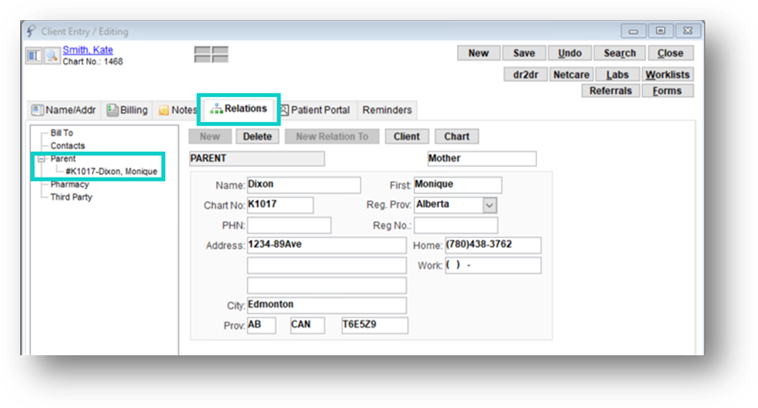The height and width of the screenshot is (408, 758).
Task: Click the New button in top toolbar
Action: 478,53
